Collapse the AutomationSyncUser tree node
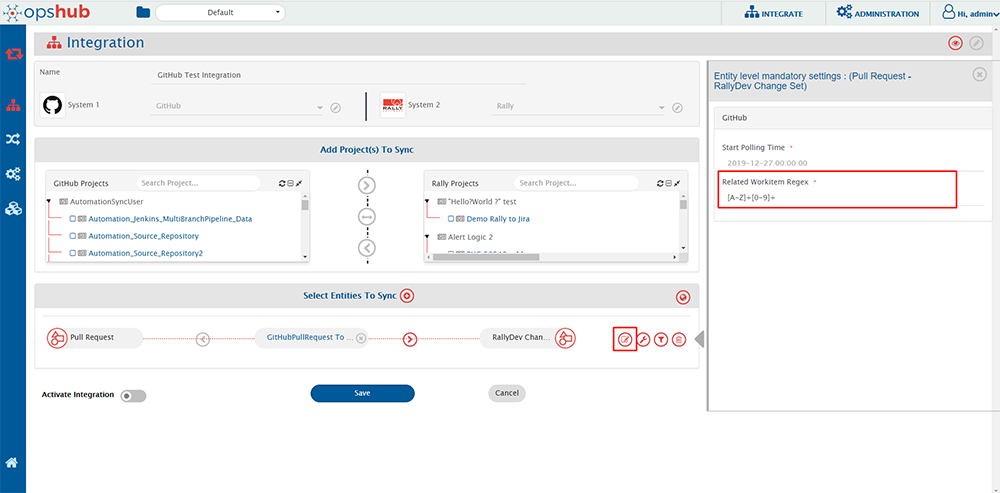Image resolution: width=1000 pixels, height=493 pixels. pyautogui.click(x=50, y=202)
